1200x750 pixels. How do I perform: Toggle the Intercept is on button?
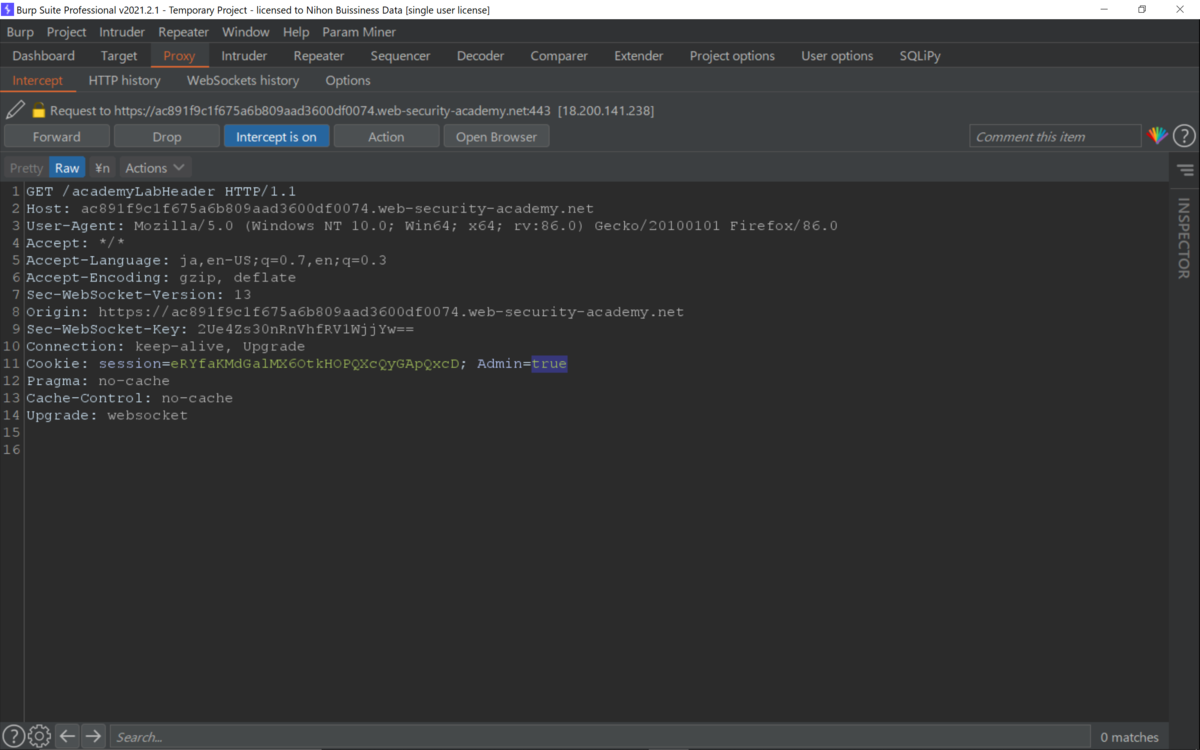pyautogui.click(x=276, y=136)
